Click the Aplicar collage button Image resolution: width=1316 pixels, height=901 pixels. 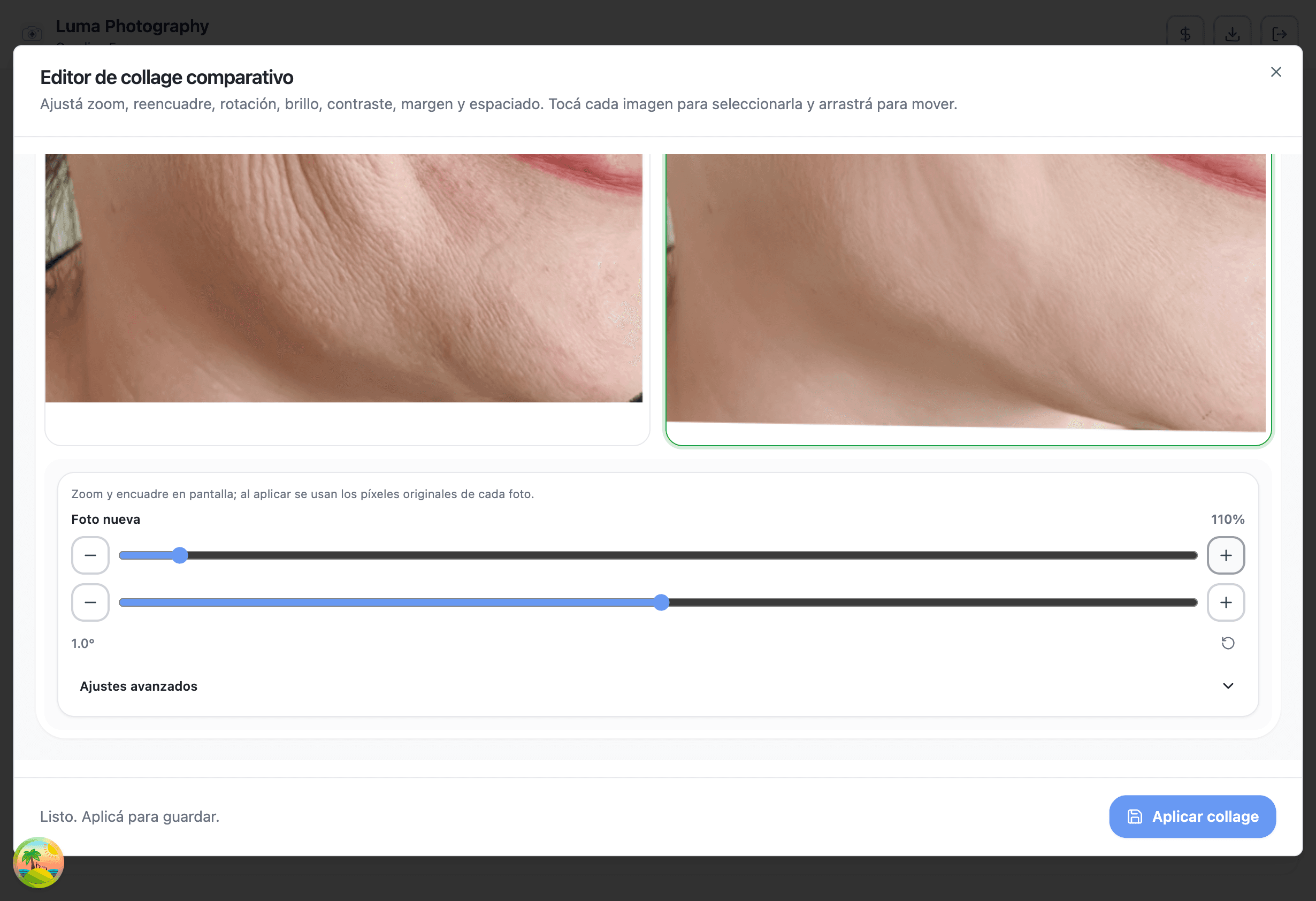click(1192, 816)
